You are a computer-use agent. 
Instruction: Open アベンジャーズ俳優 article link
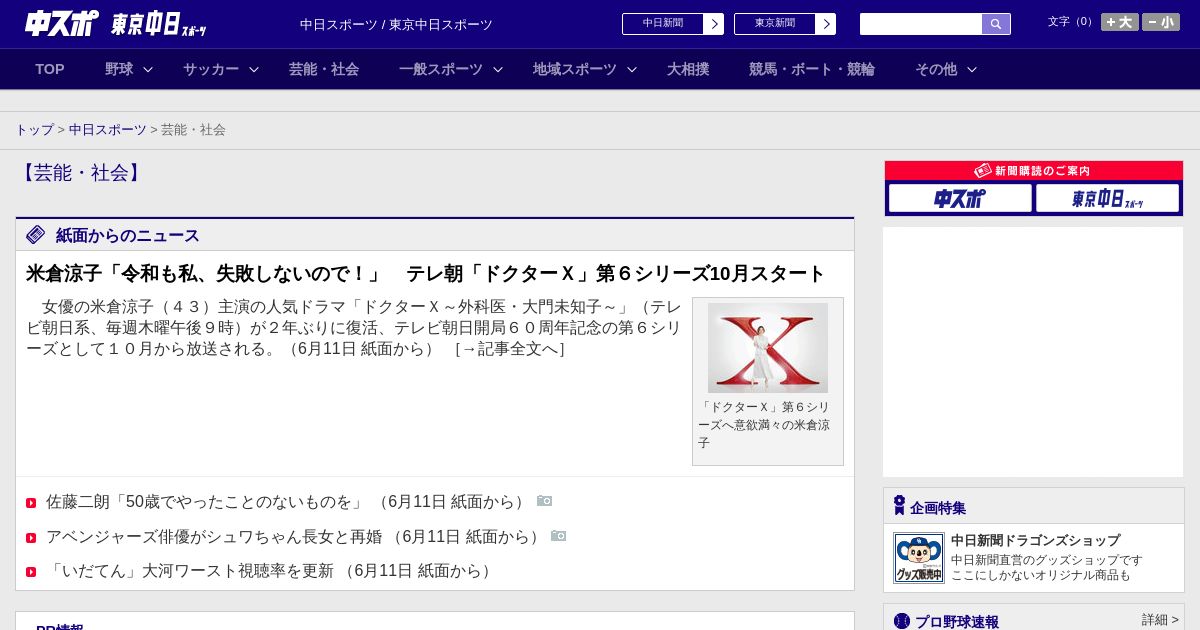coord(295,537)
